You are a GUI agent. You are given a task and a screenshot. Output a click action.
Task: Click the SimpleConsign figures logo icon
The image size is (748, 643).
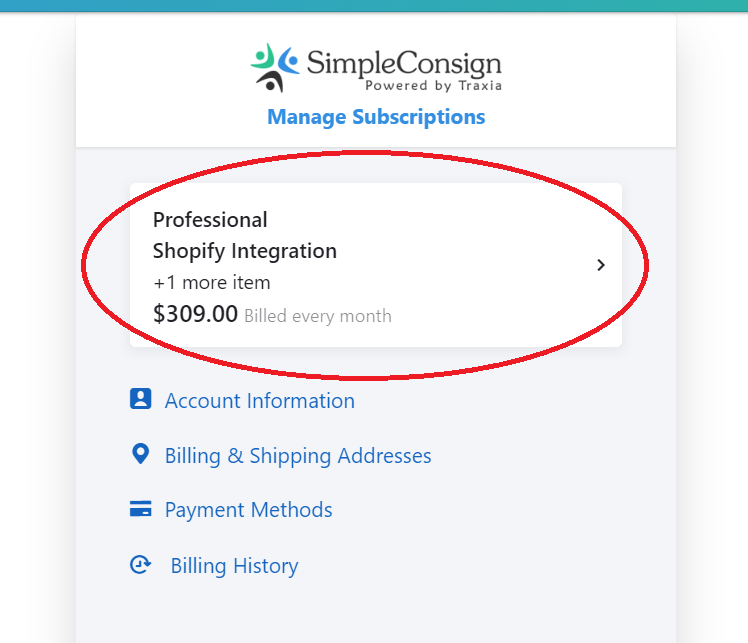tap(275, 68)
